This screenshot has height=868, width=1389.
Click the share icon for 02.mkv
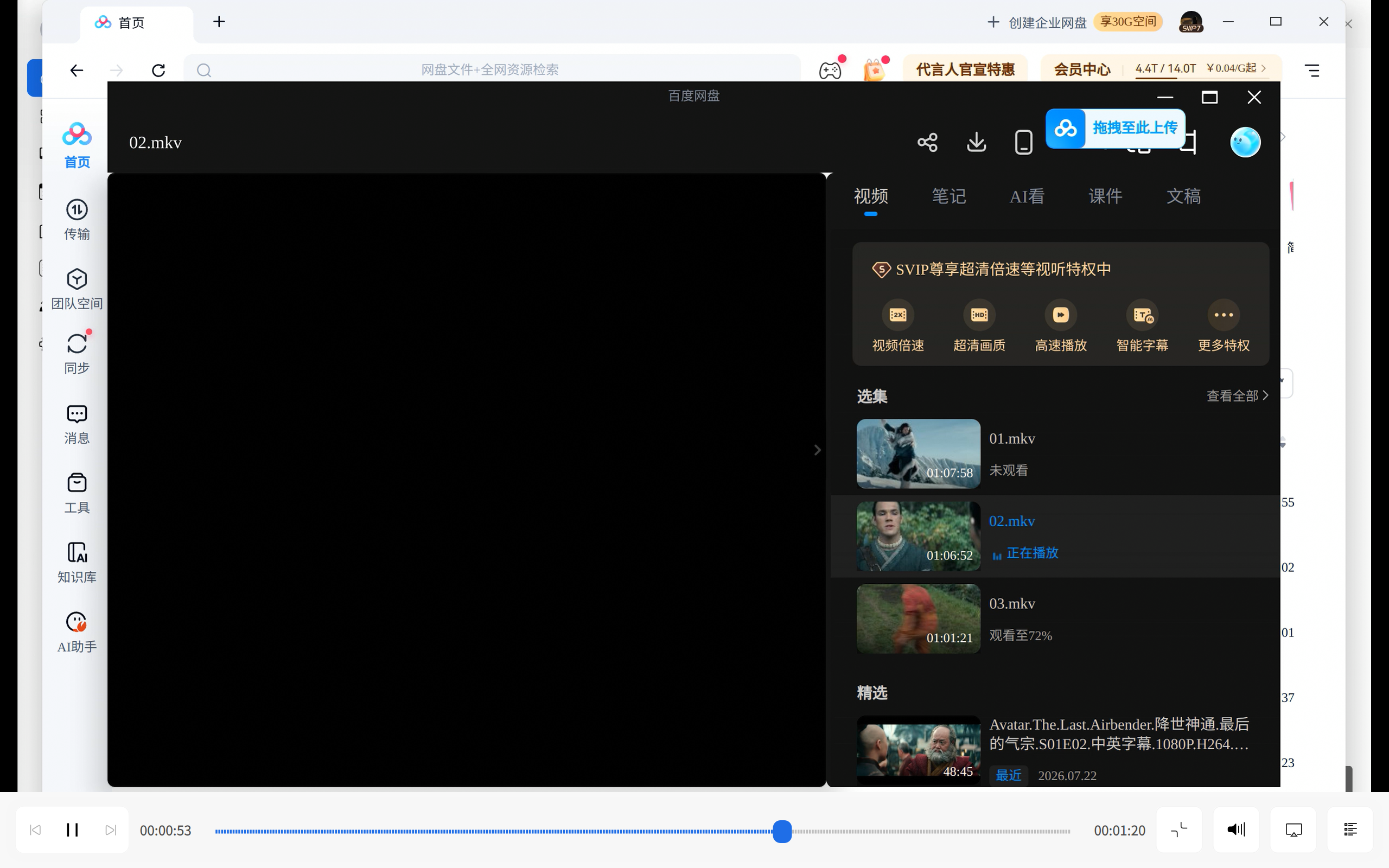(927, 142)
